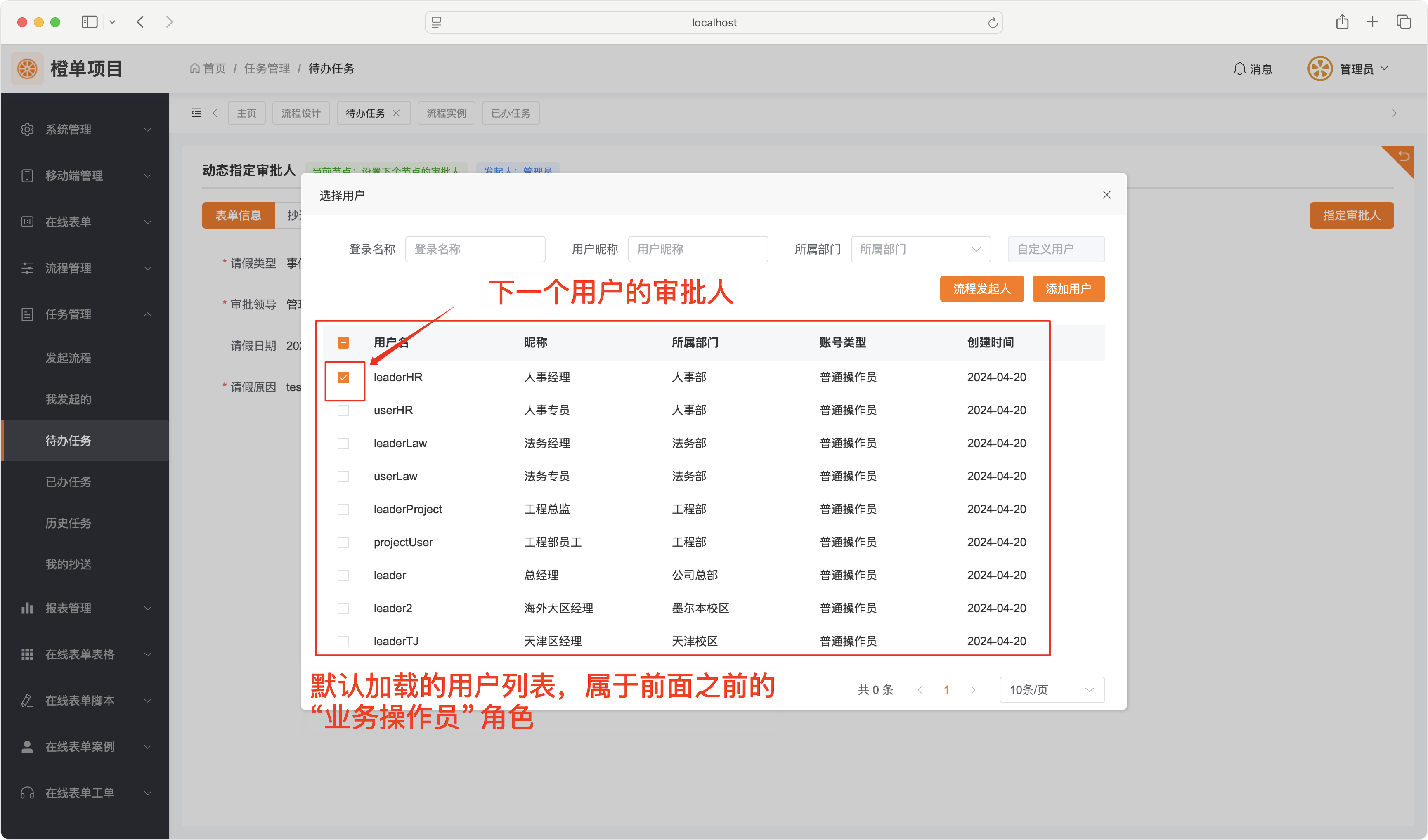Open a new Safari tab with plus icon
This screenshot has width=1428, height=840.
click(x=1372, y=22)
